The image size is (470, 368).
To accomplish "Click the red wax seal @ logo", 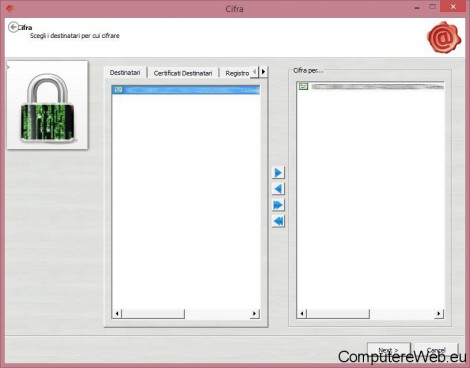I will click(x=444, y=37).
